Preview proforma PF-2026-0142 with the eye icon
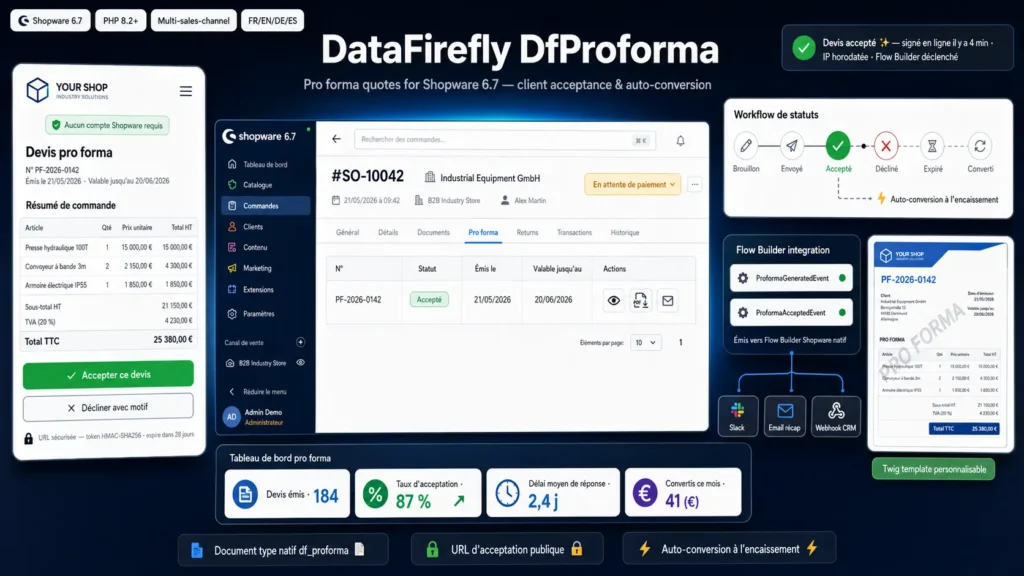This screenshot has height=576, width=1024. click(x=613, y=300)
